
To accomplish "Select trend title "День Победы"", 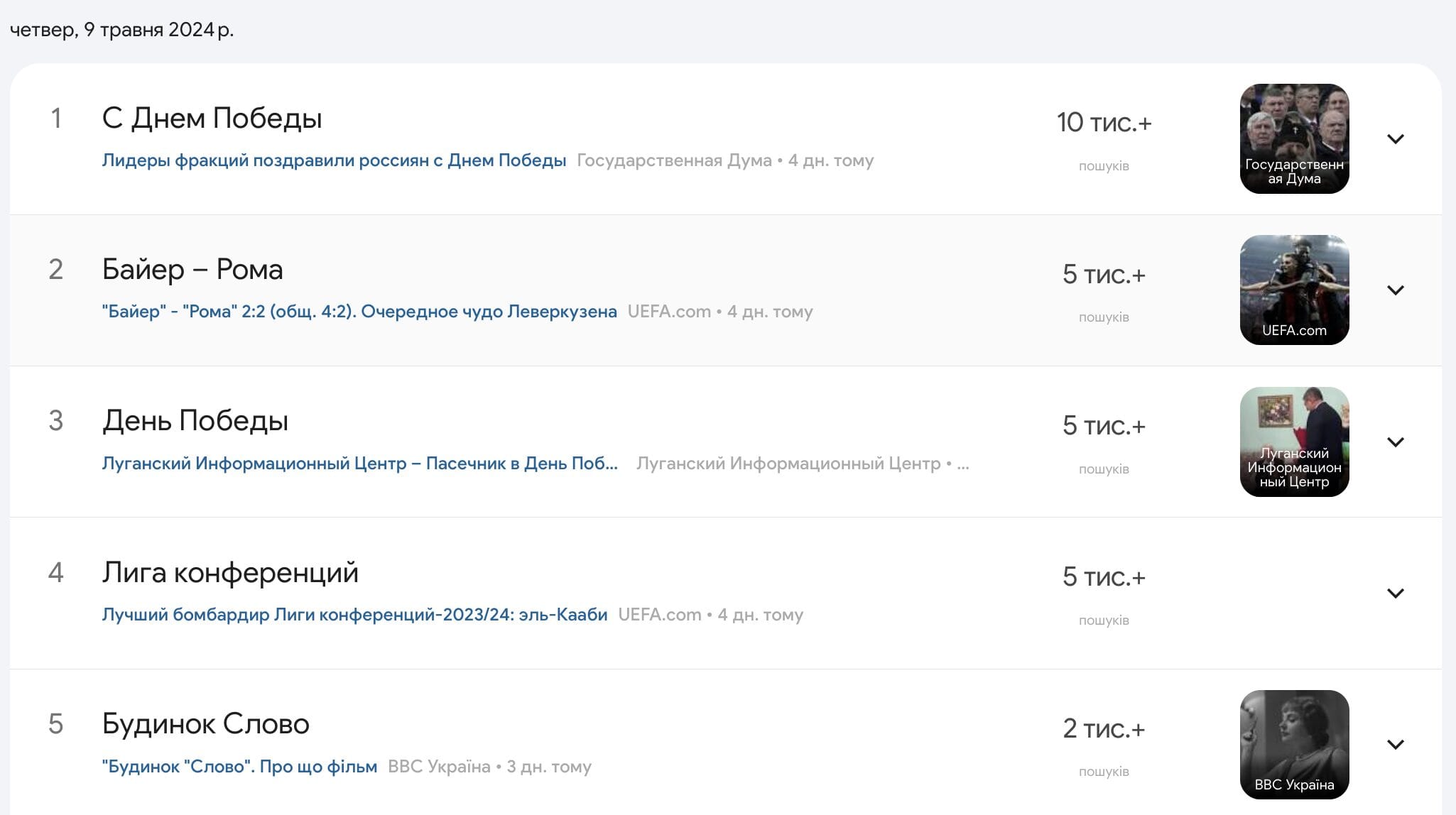I will (x=195, y=421).
